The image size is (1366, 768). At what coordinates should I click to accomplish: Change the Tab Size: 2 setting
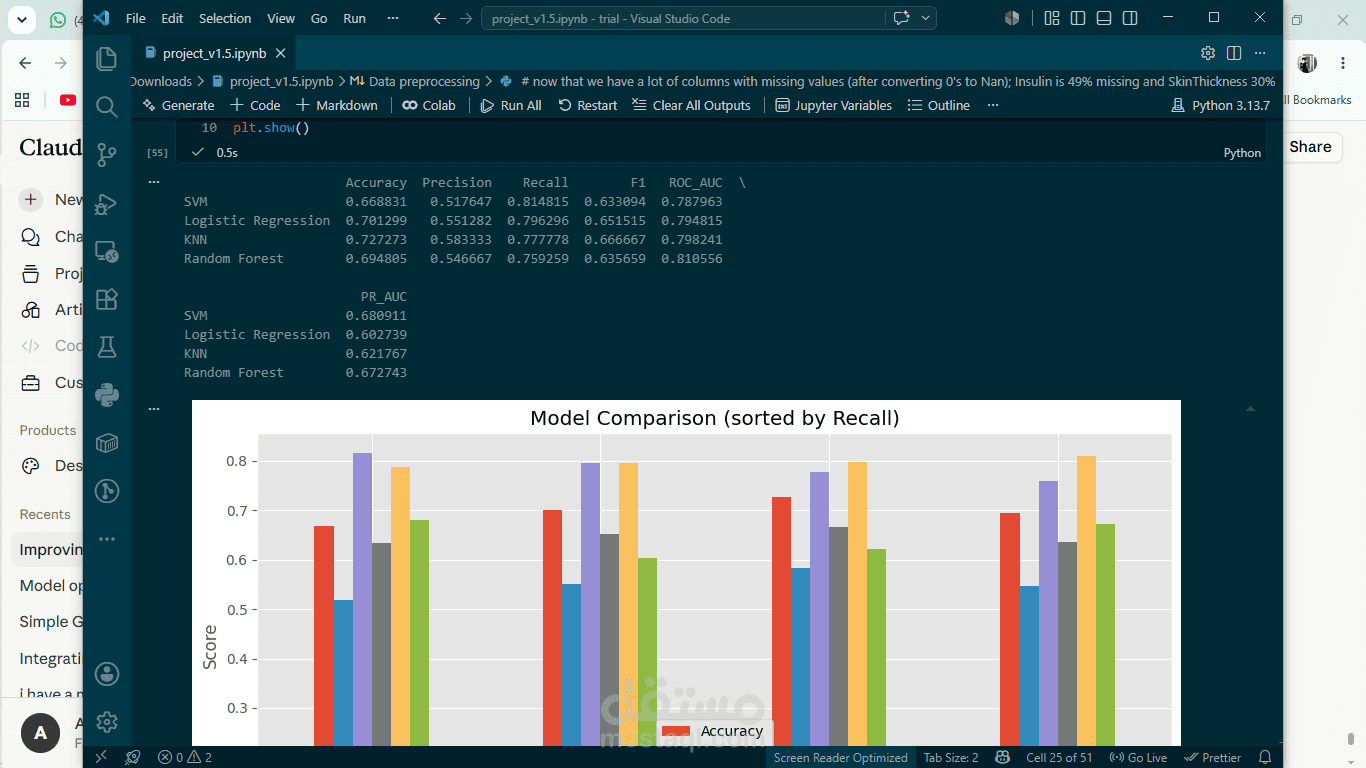pyautogui.click(x=951, y=758)
